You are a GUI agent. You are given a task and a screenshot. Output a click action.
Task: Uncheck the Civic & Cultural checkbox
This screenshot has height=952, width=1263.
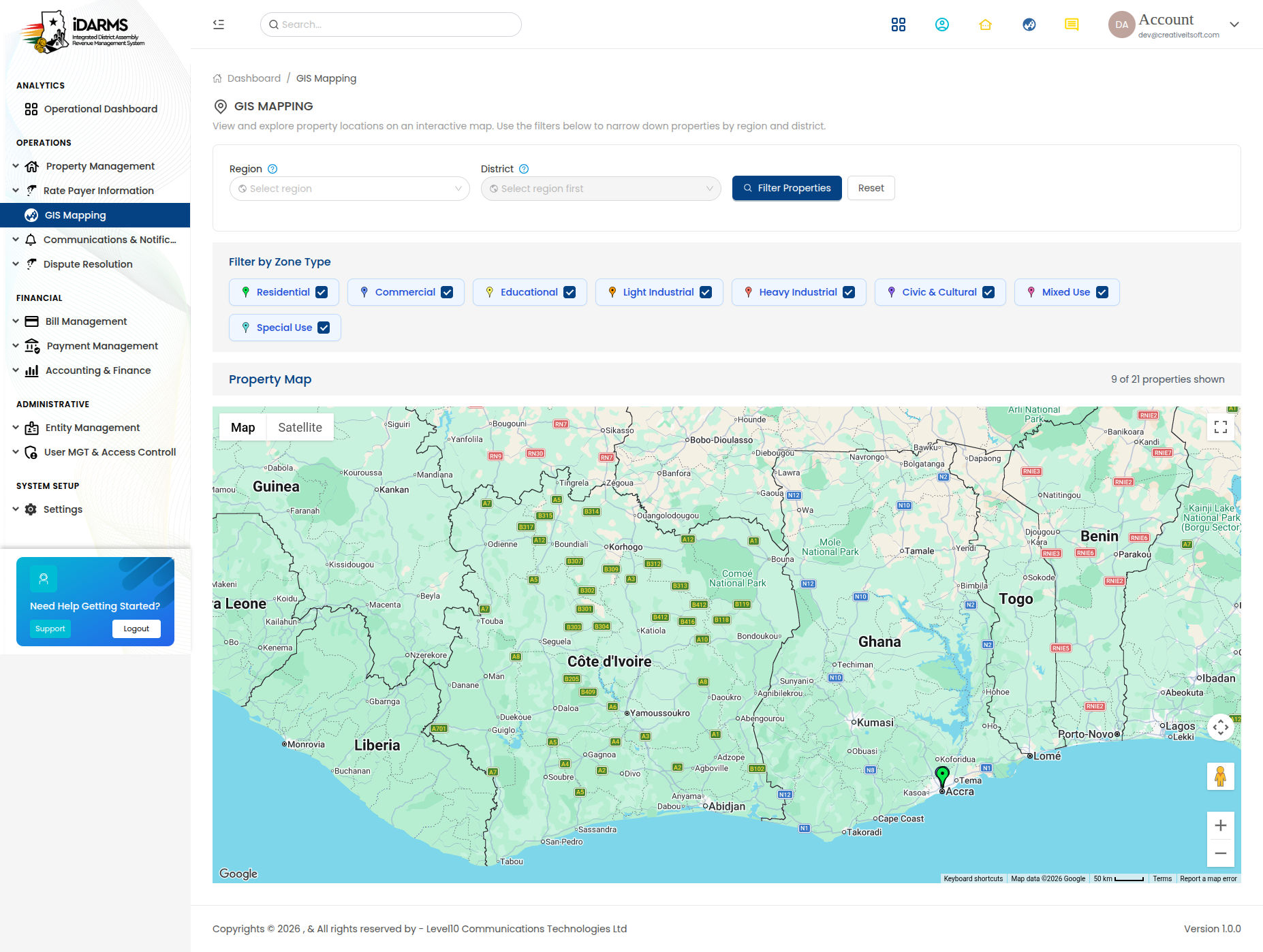[988, 292]
